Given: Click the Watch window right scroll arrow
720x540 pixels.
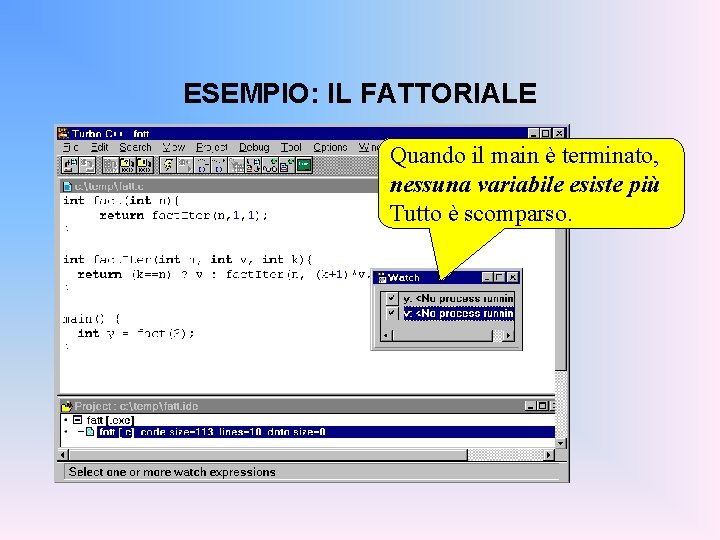Looking at the screenshot, I should pyautogui.click(x=508, y=336).
